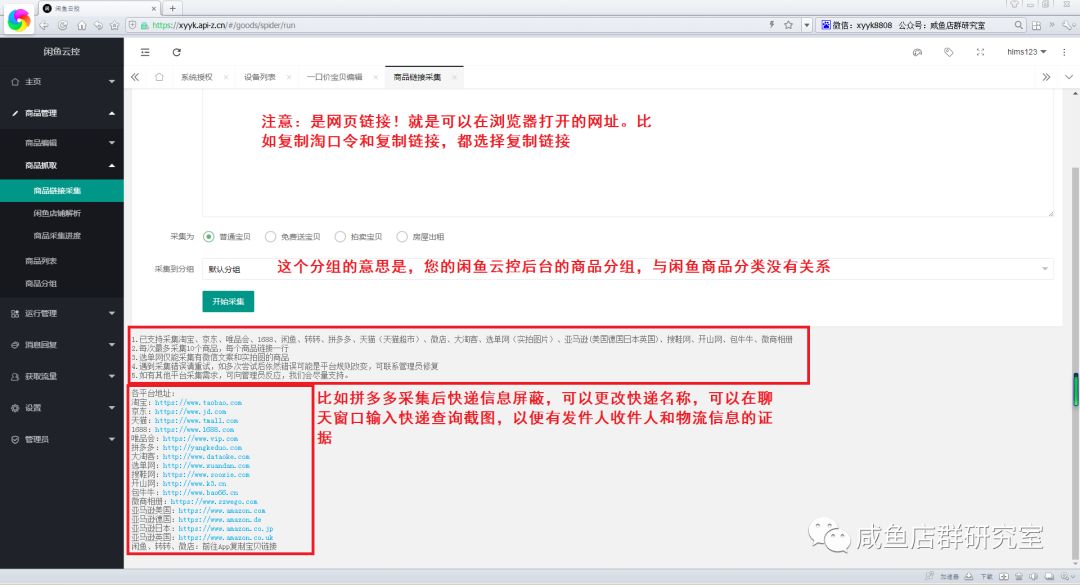
Task: Bookmark the page with the address bar star
Action: [788, 24]
